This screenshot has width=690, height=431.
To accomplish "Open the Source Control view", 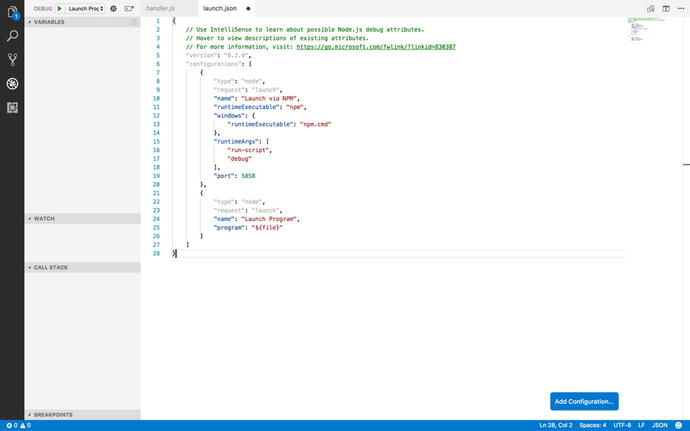I will 12,60.
